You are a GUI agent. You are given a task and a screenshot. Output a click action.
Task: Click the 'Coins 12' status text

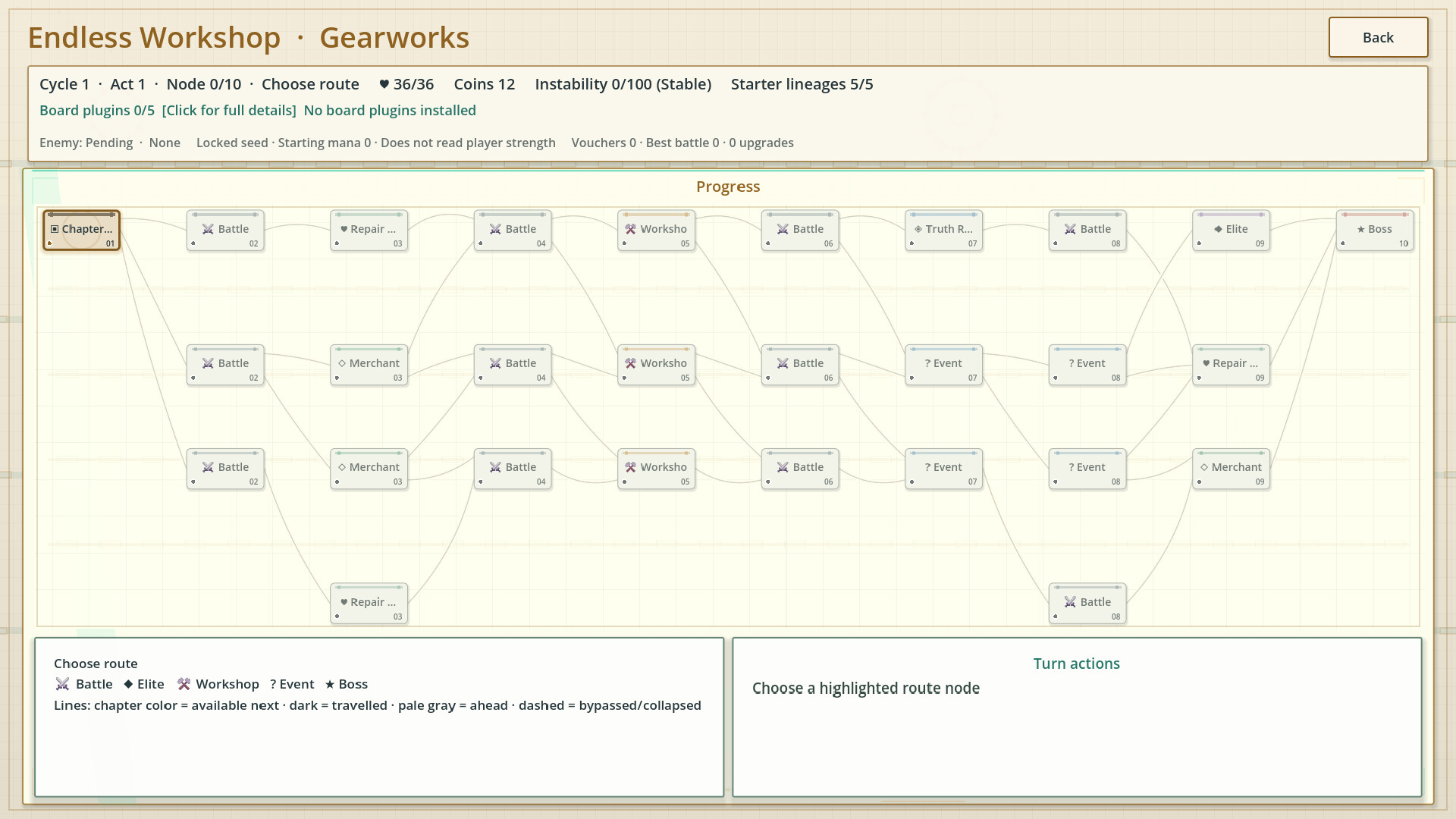click(x=484, y=84)
